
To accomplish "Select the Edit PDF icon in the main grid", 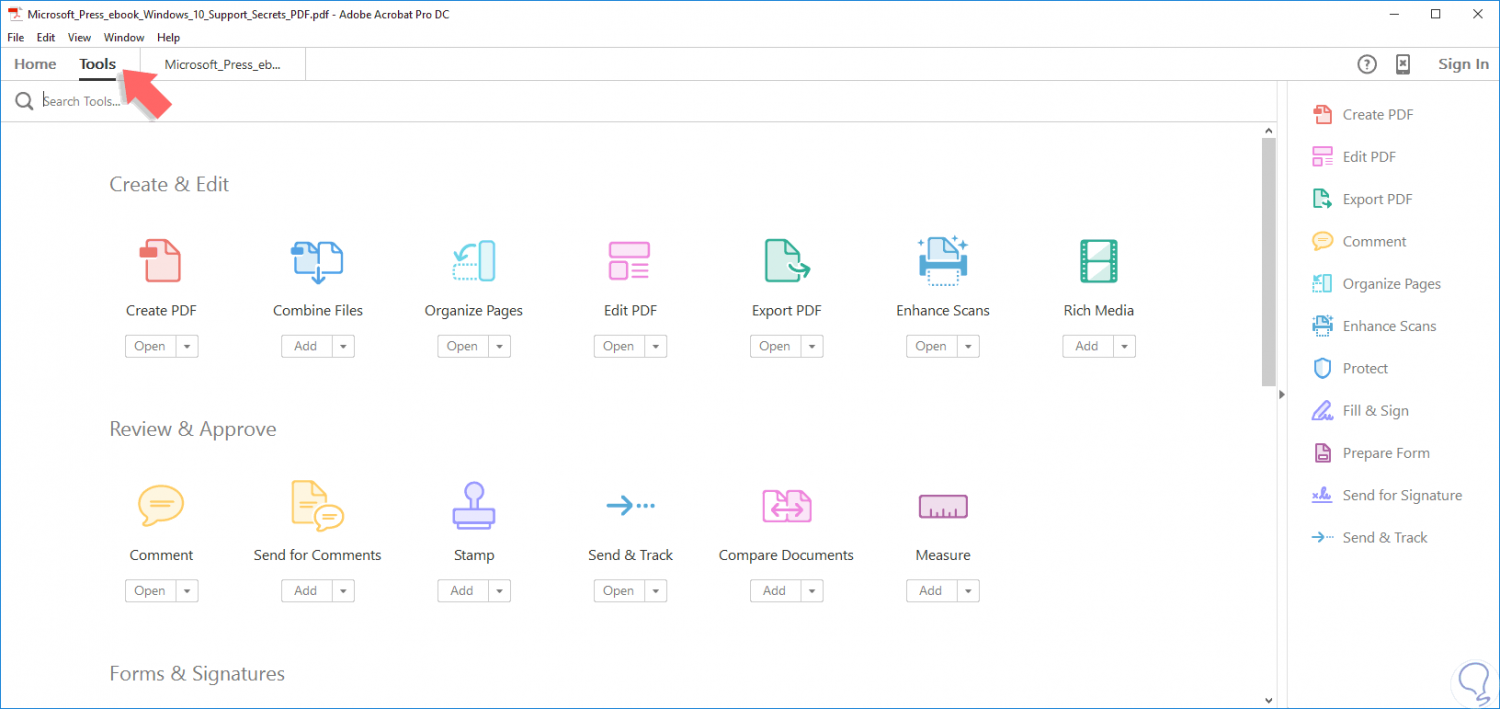I will [x=630, y=261].
